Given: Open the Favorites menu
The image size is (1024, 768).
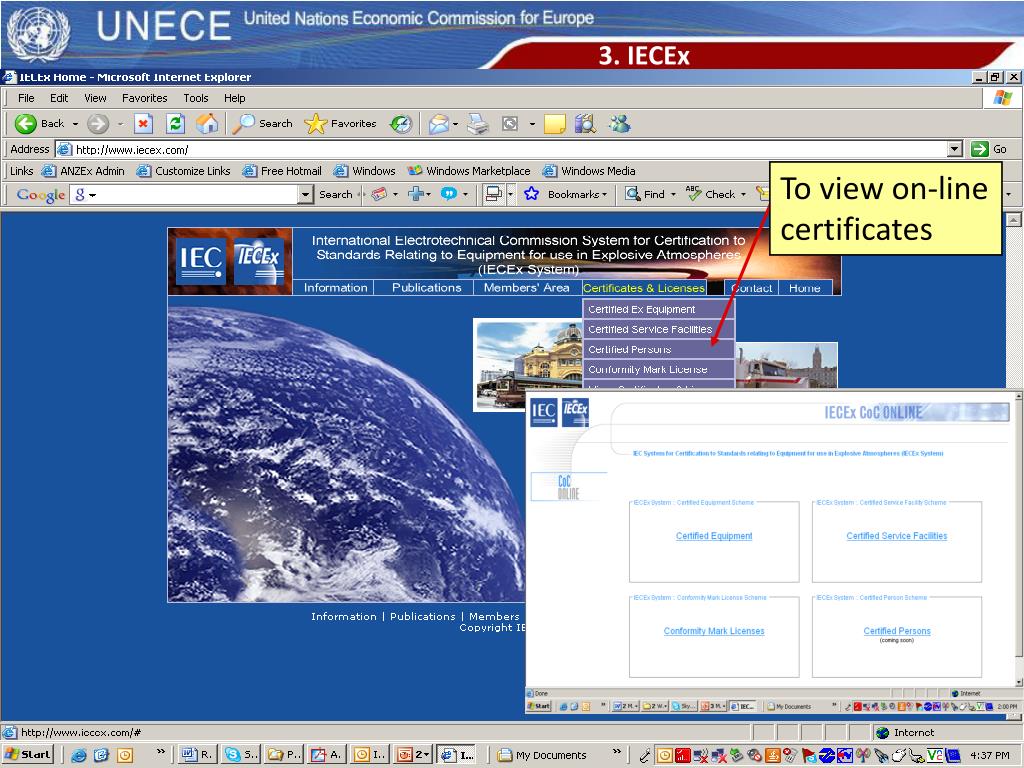Looking at the screenshot, I should pyautogui.click(x=144, y=98).
